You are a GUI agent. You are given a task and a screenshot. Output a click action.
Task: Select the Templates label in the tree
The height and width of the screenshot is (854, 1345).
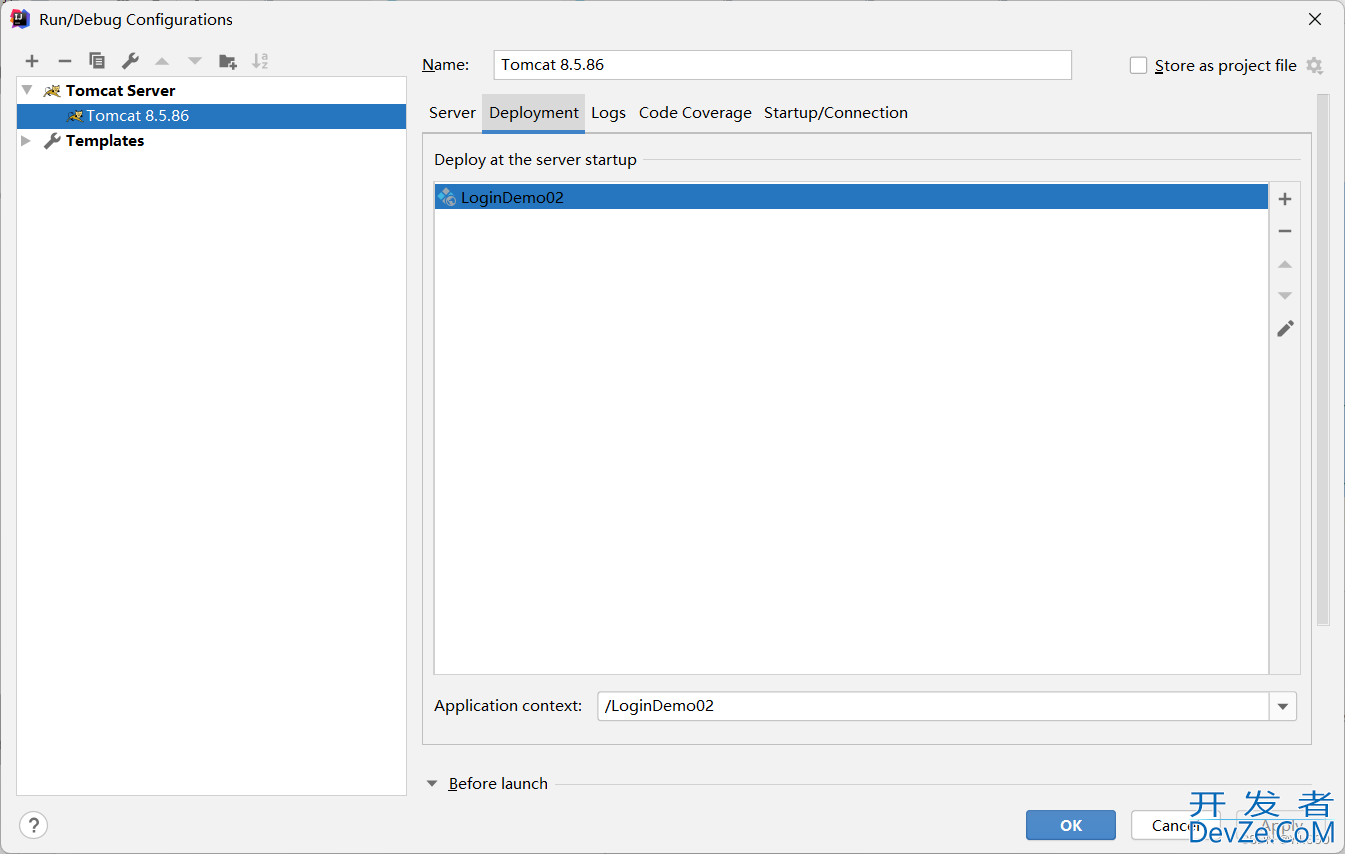(105, 141)
